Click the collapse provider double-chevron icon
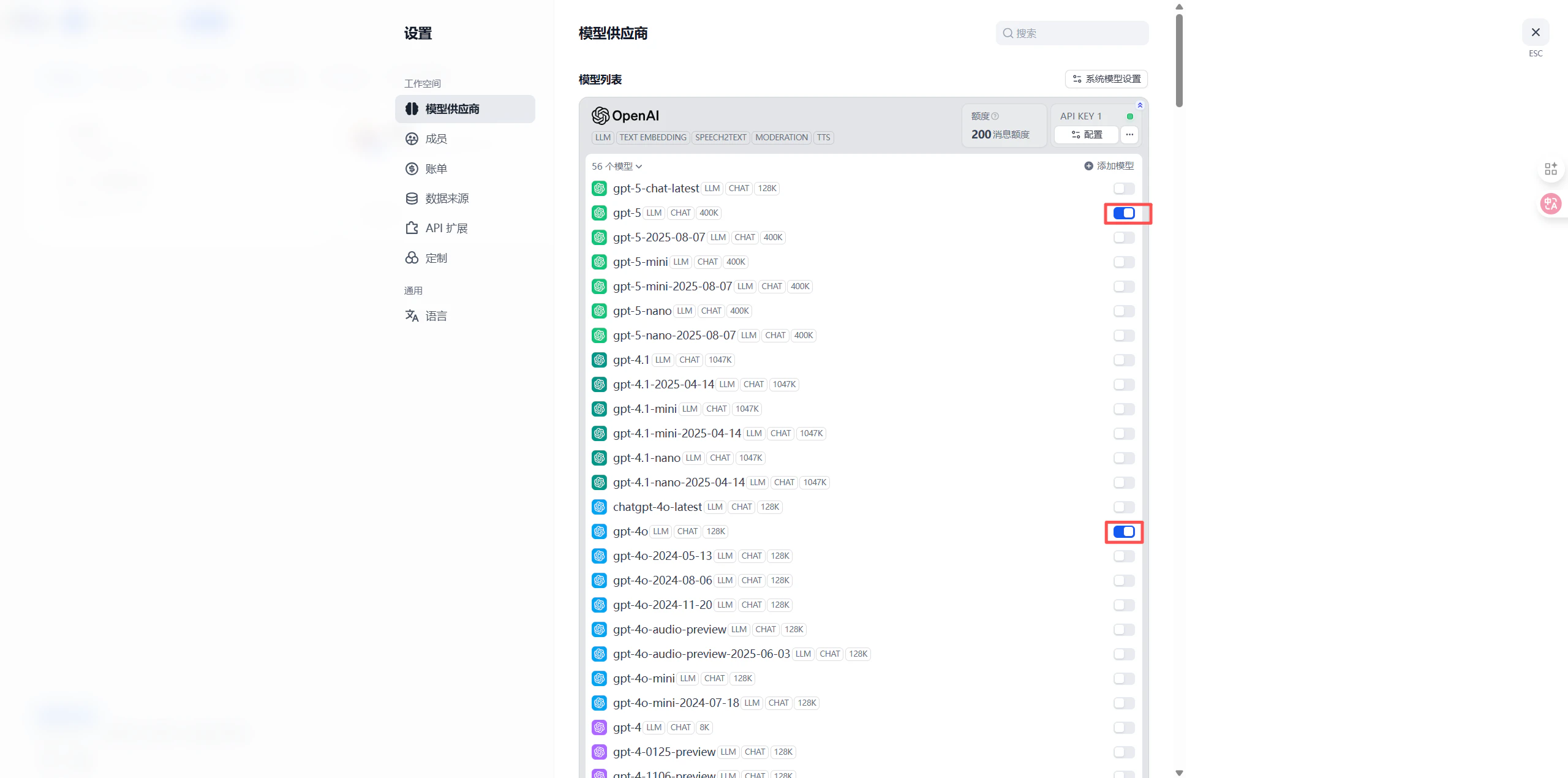This screenshot has height=778, width=1568. tap(1140, 105)
